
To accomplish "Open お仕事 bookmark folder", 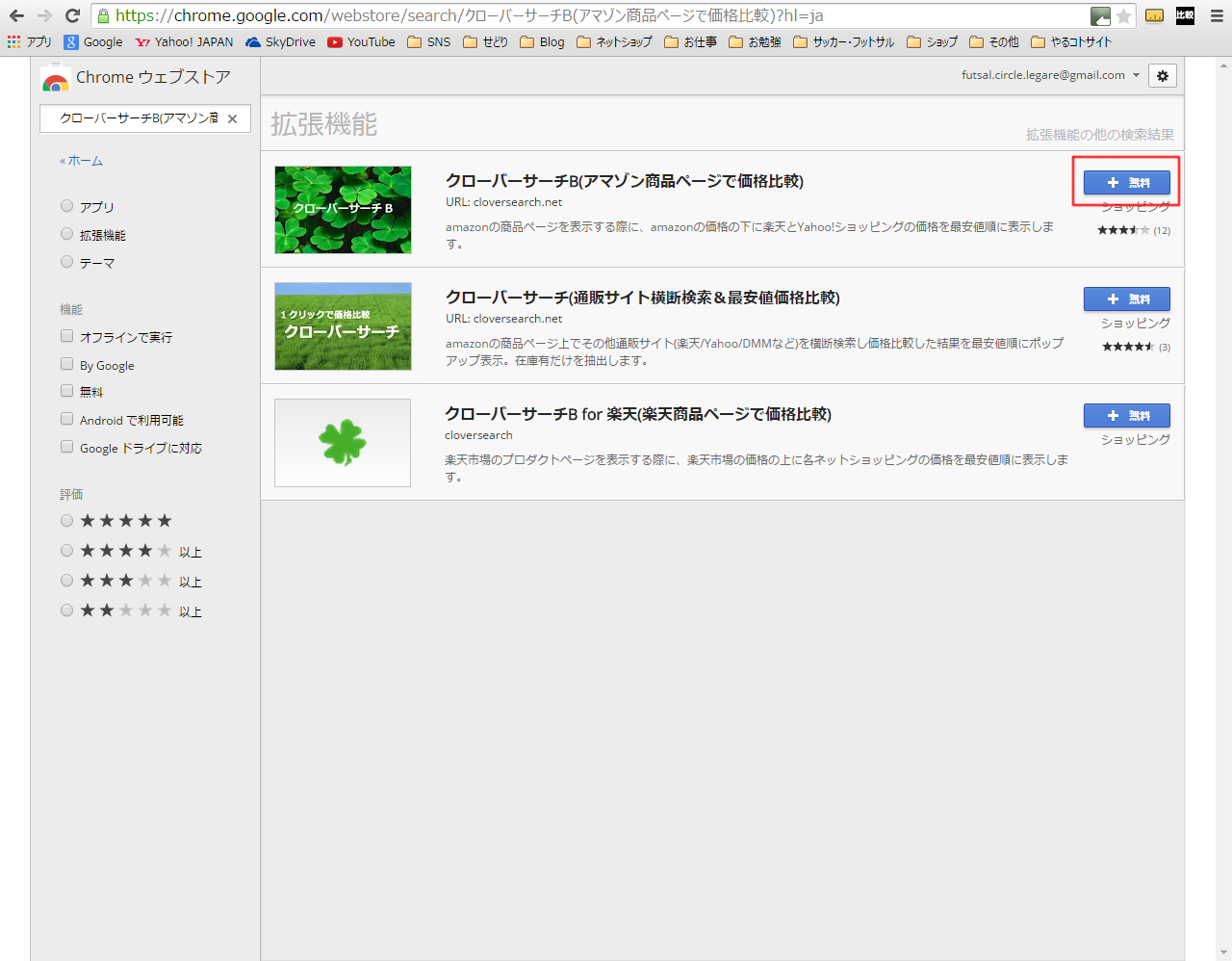I will click(x=690, y=42).
